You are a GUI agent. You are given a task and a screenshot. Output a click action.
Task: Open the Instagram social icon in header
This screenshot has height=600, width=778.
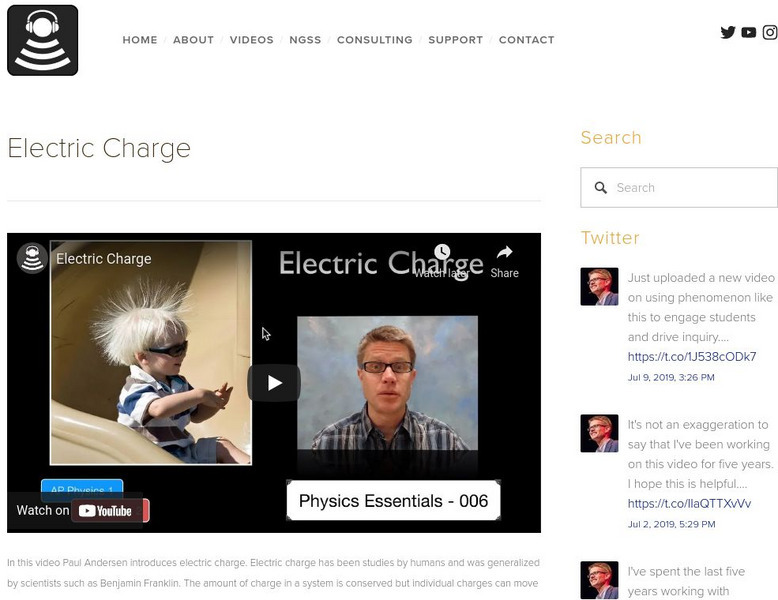tap(770, 32)
